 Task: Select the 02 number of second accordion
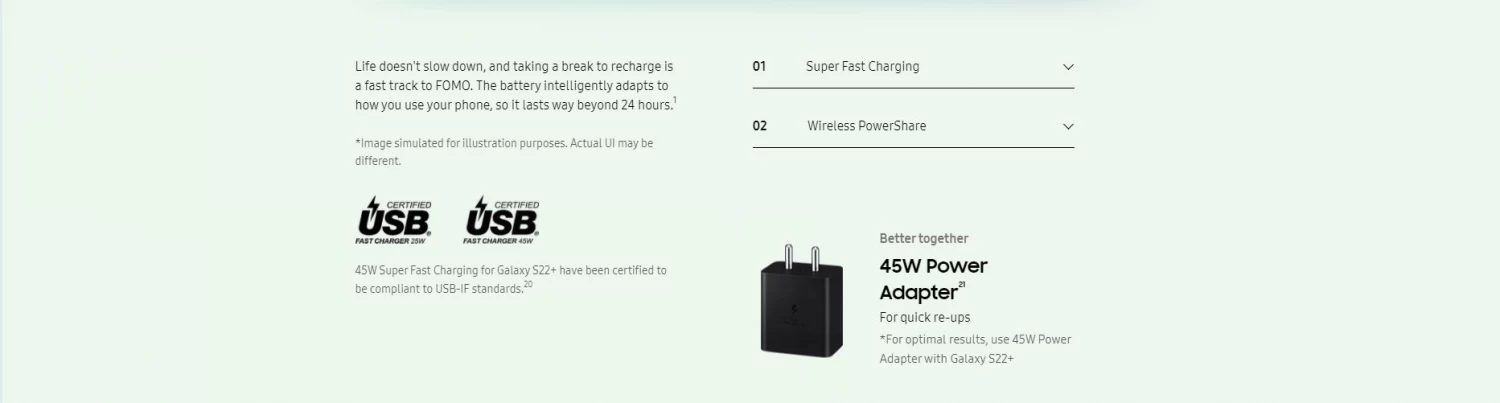(760, 126)
